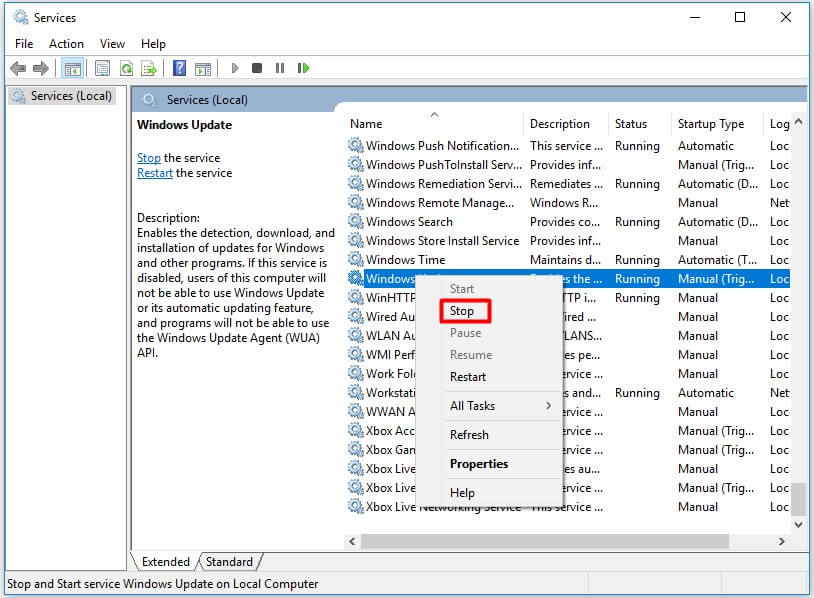Toggle the Show/Hide Console Tree icon
The height and width of the screenshot is (598, 814).
pyautogui.click(x=73, y=68)
